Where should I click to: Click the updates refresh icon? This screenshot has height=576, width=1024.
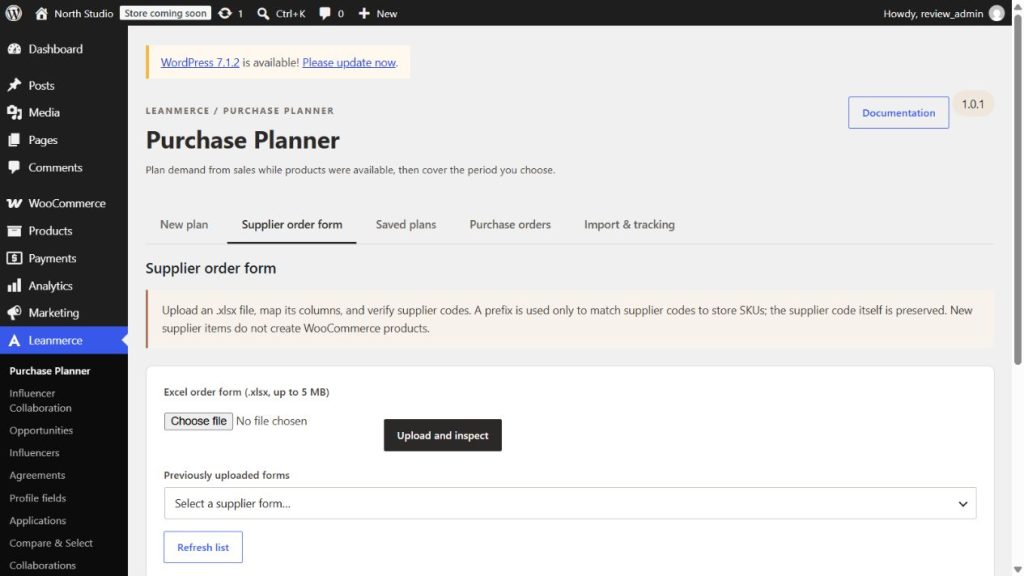tap(225, 13)
